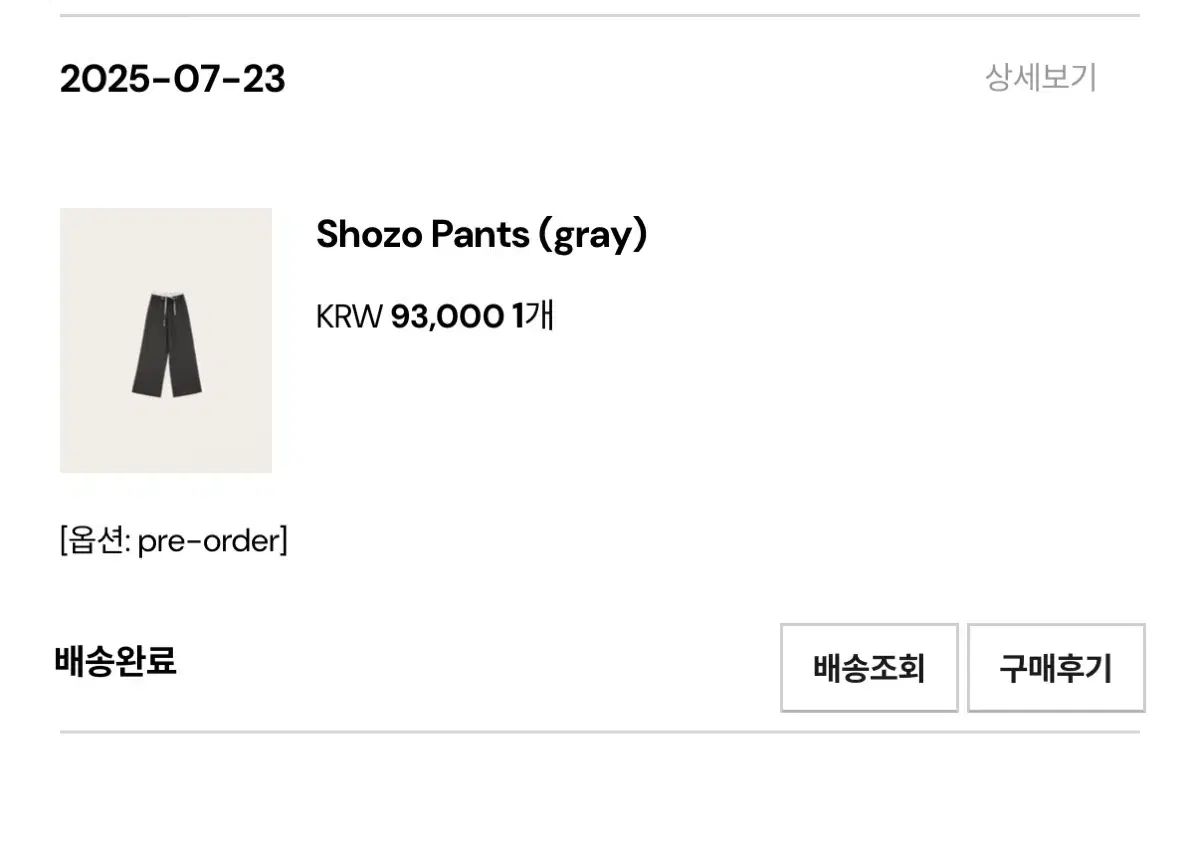
Task: Click the 93,000 price amount
Action: (x=446, y=316)
